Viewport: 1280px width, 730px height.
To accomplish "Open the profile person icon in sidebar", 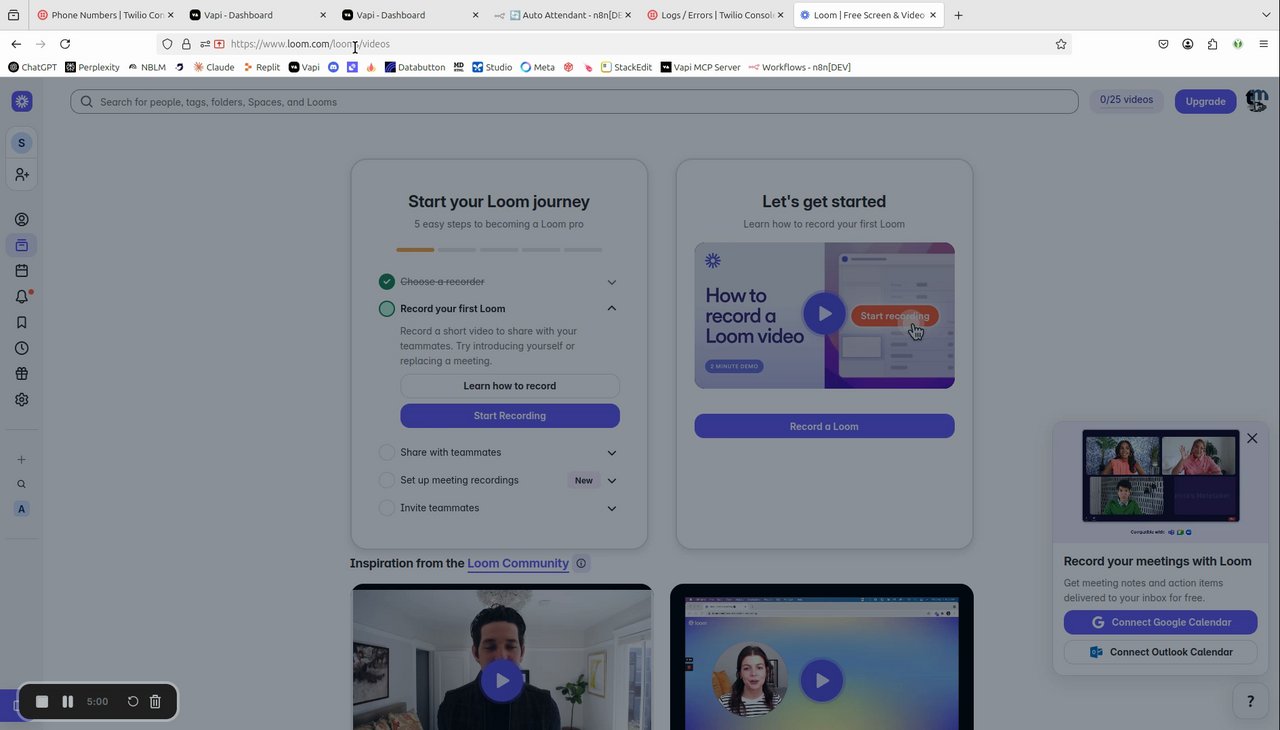I will 22,220.
